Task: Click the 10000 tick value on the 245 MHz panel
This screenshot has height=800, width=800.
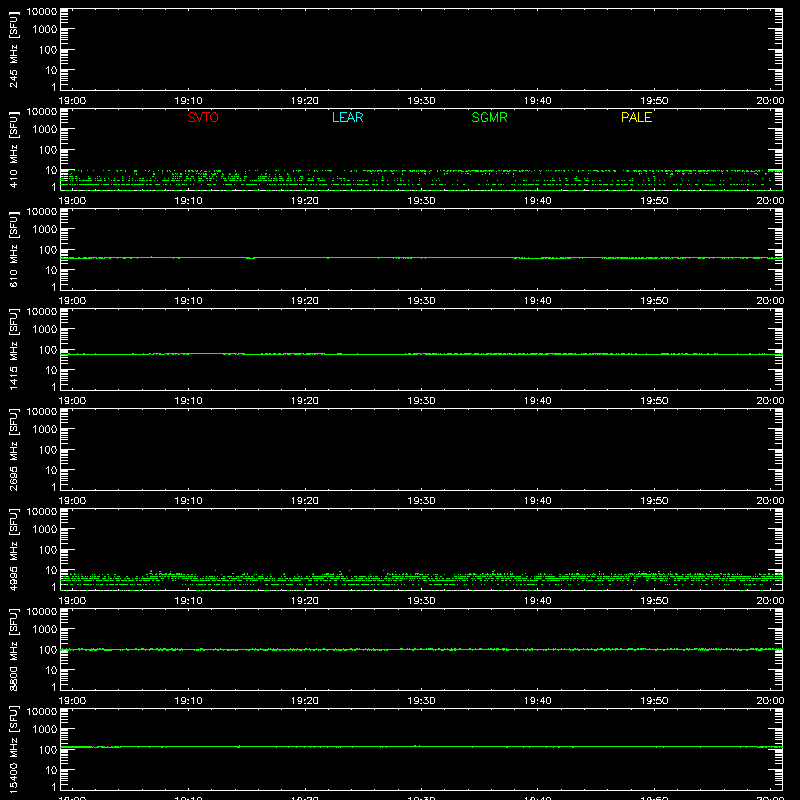Action: 42,12
